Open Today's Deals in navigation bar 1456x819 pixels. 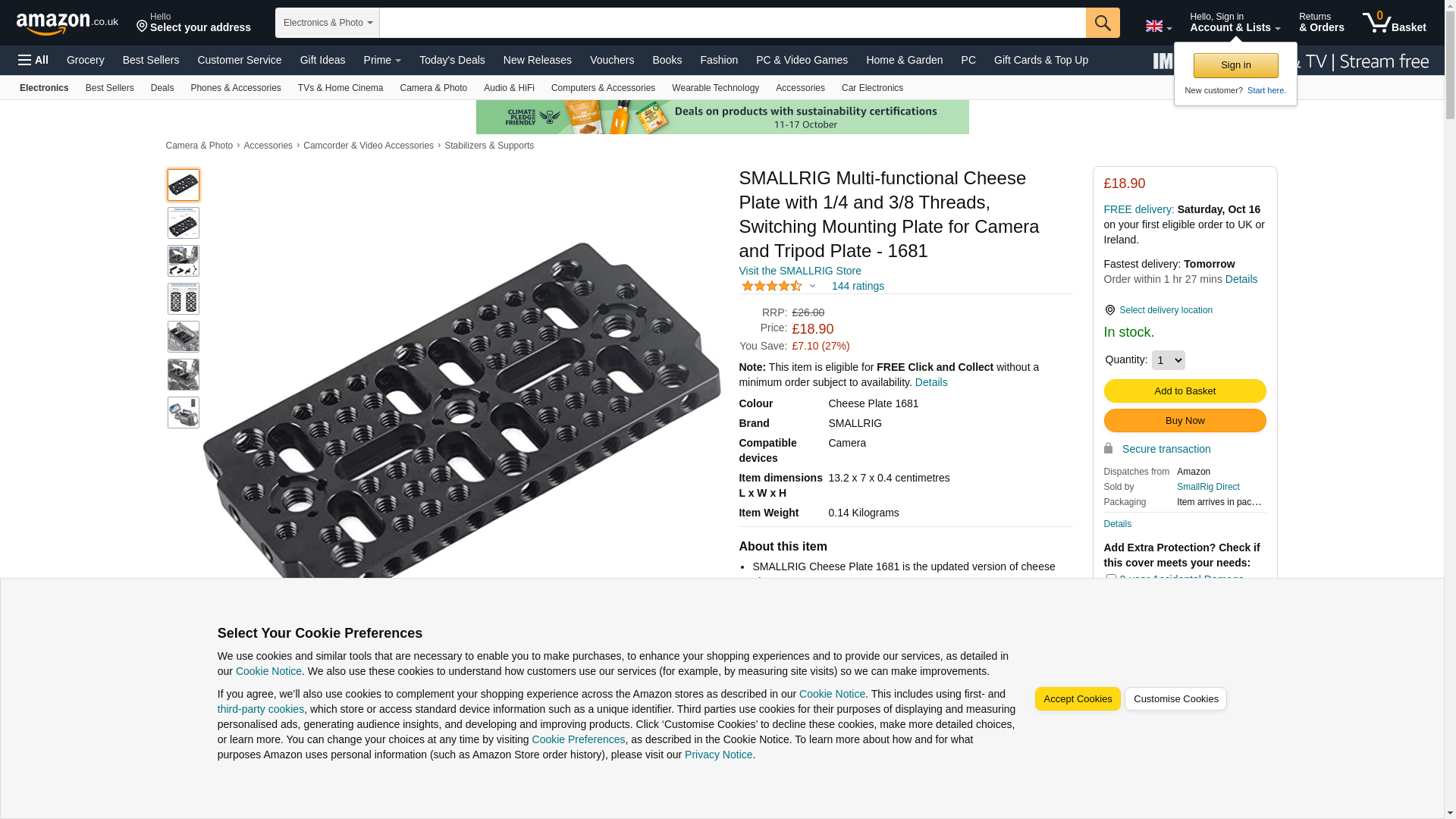pyautogui.click(x=452, y=60)
